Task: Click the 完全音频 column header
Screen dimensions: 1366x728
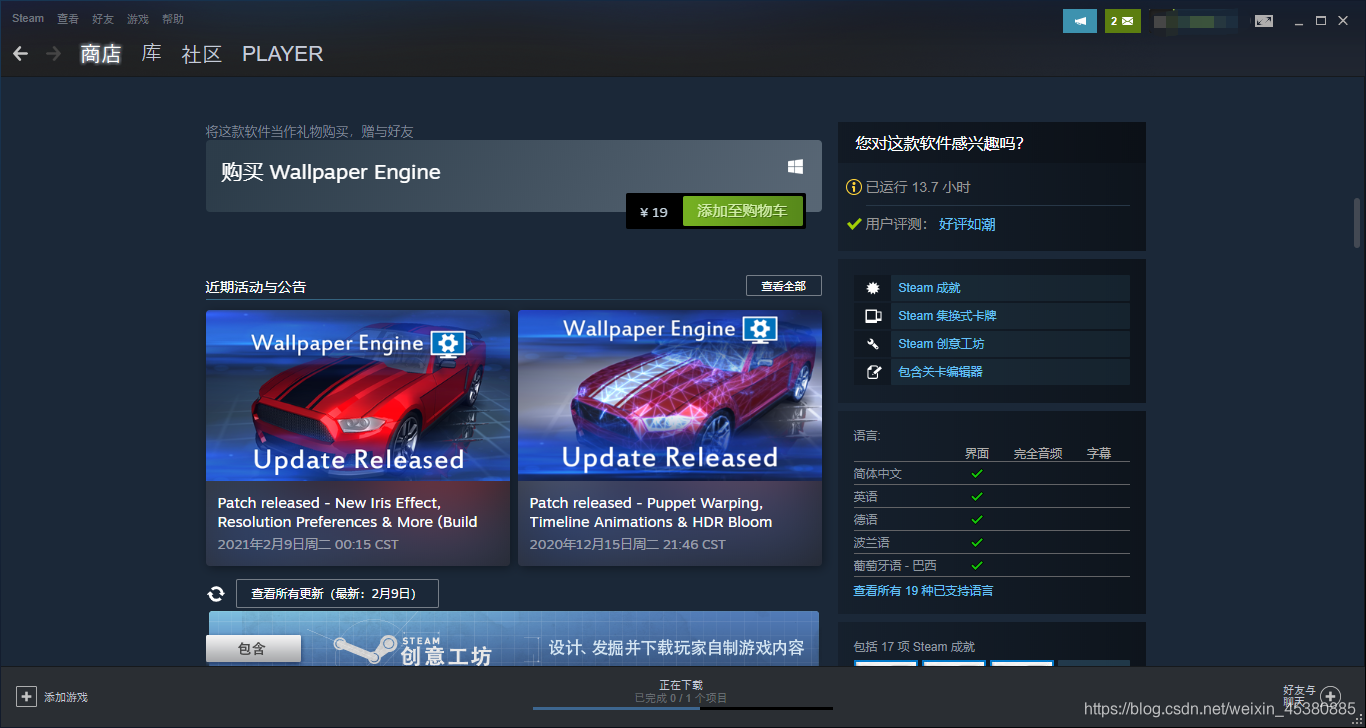Action: (1038, 454)
